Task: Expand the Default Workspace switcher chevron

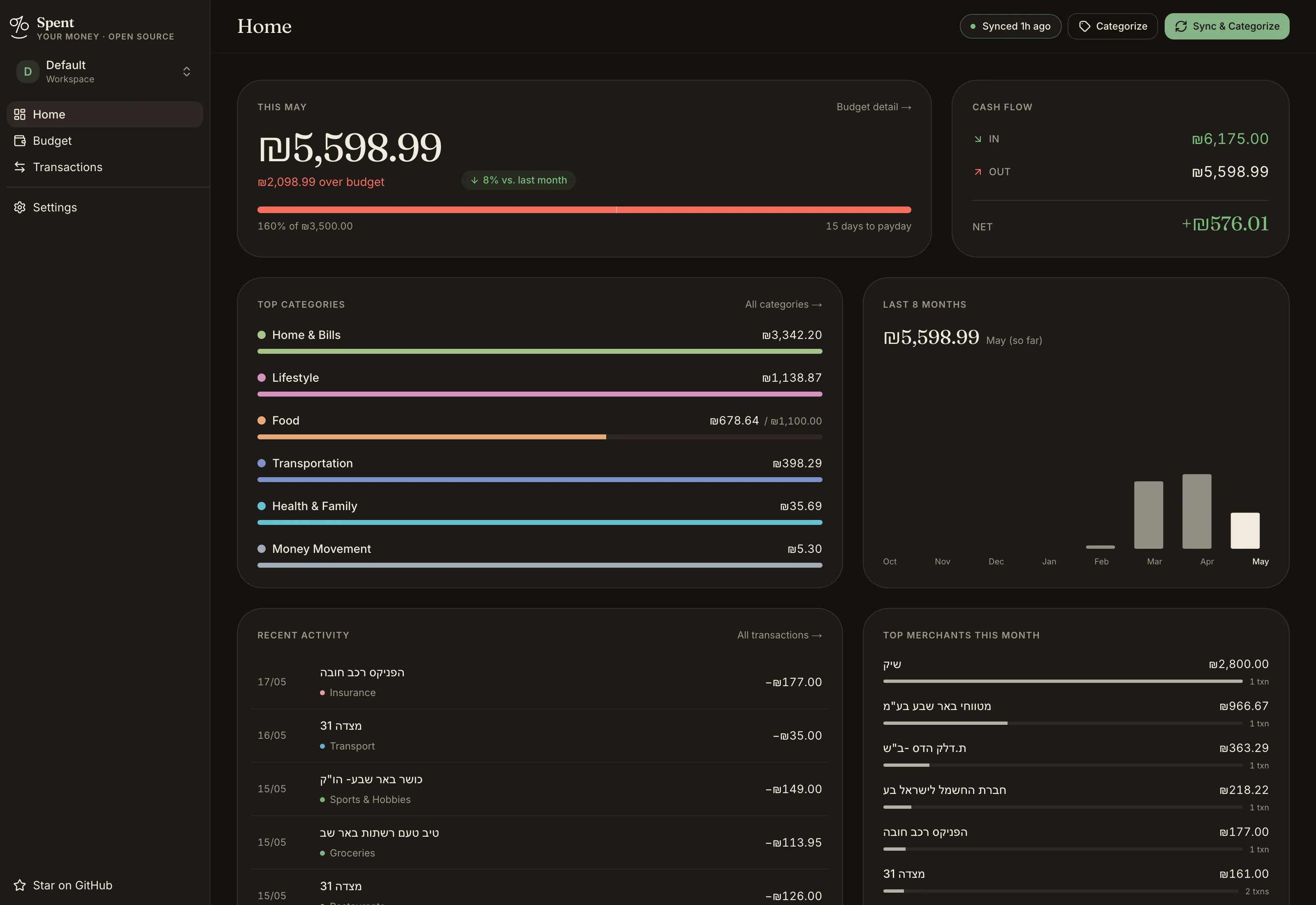Action: 186,72
